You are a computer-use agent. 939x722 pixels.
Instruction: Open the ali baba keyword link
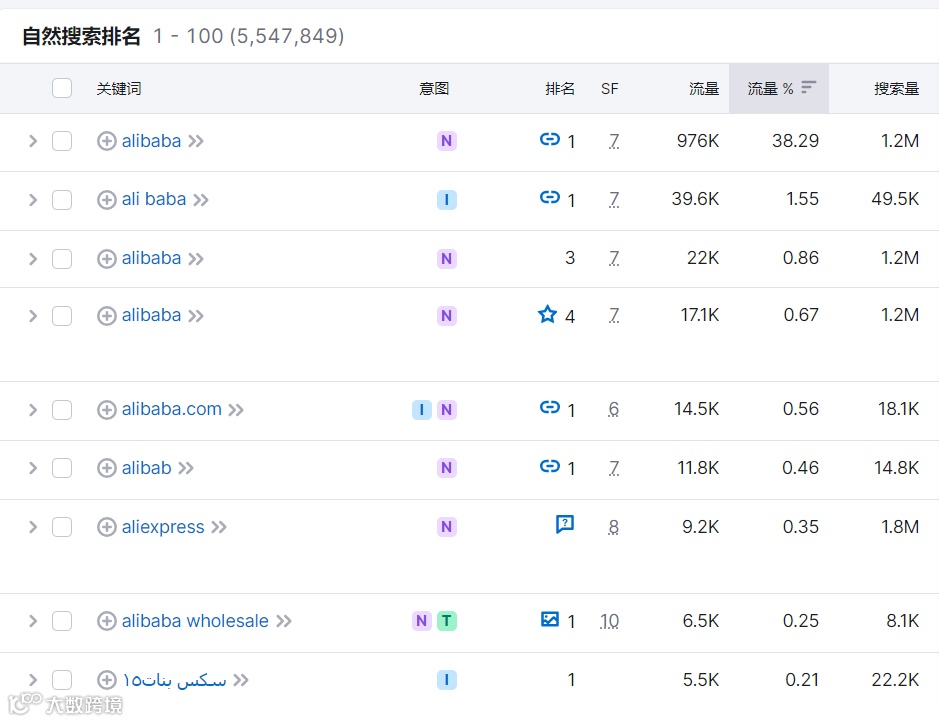[154, 199]
